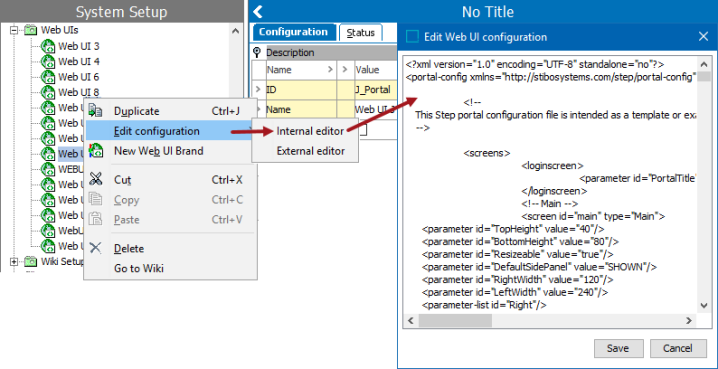Cancel the Edit Web UI configuration dialog
Screen dimensions: 718x369
point(678,348)
